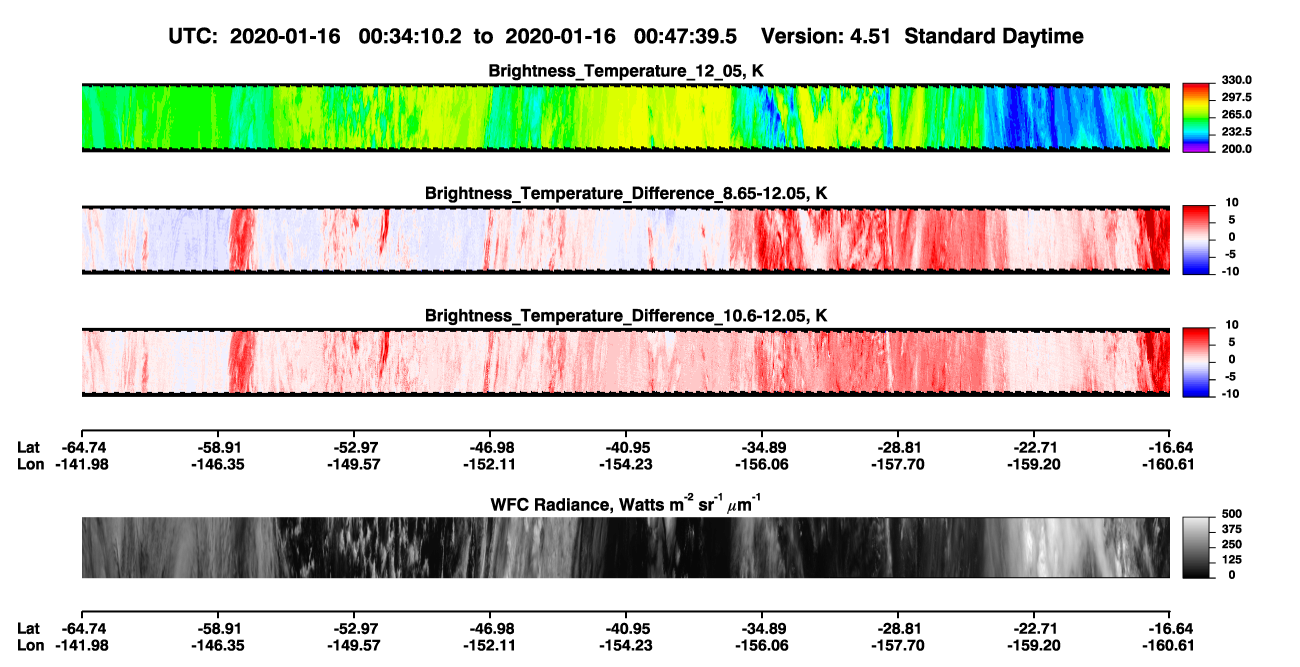The height and width of the screenshot is (667, 1300).
Task: Click latitude -22.71 on the bottom axis
Action: tap(1034, 628)
